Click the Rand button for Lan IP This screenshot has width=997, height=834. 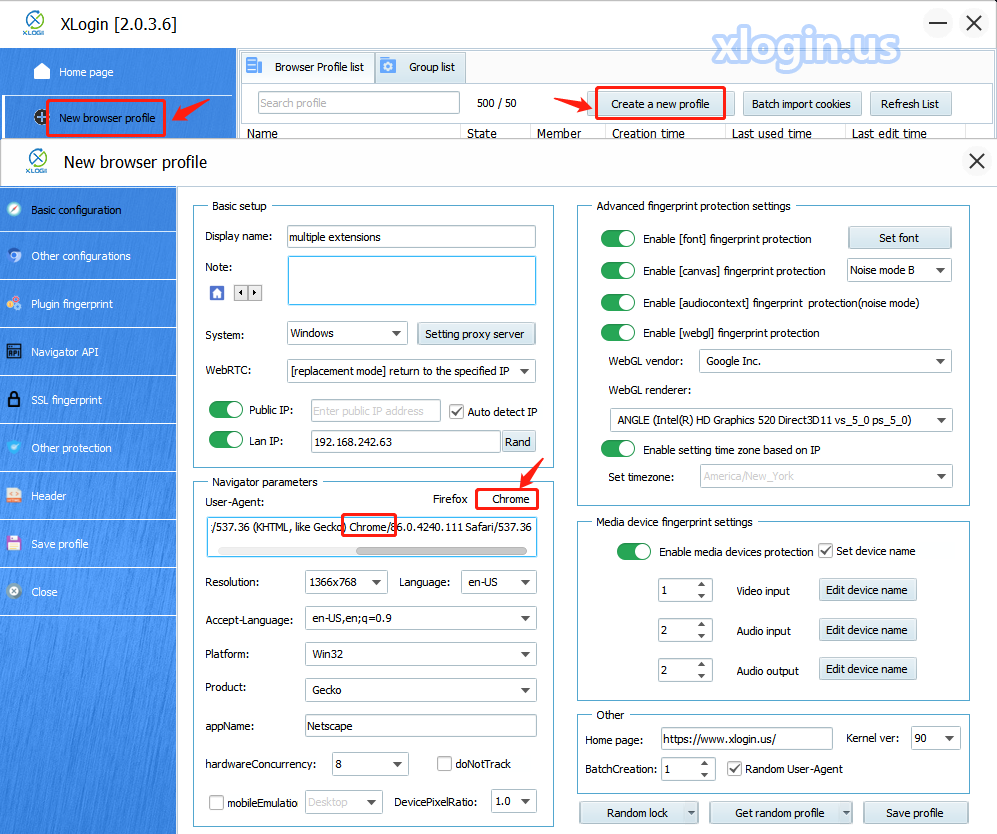[x=518, y=442]
